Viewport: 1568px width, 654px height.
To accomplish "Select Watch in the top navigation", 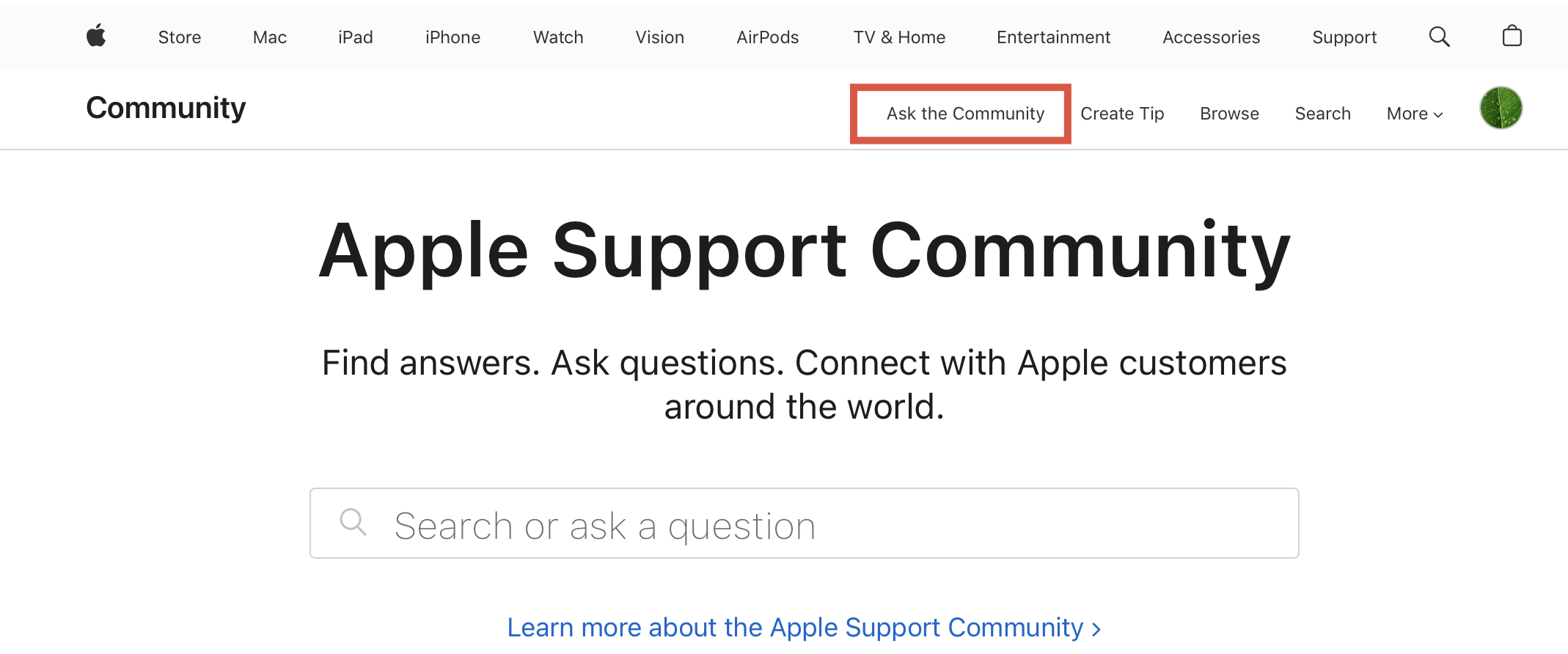I will pos(558,37).
